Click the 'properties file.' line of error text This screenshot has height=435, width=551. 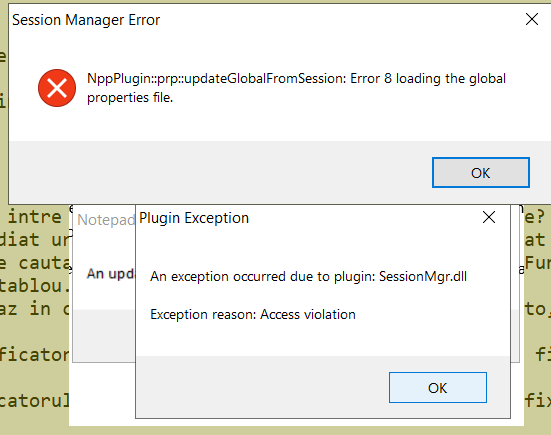tap(130, 97)
